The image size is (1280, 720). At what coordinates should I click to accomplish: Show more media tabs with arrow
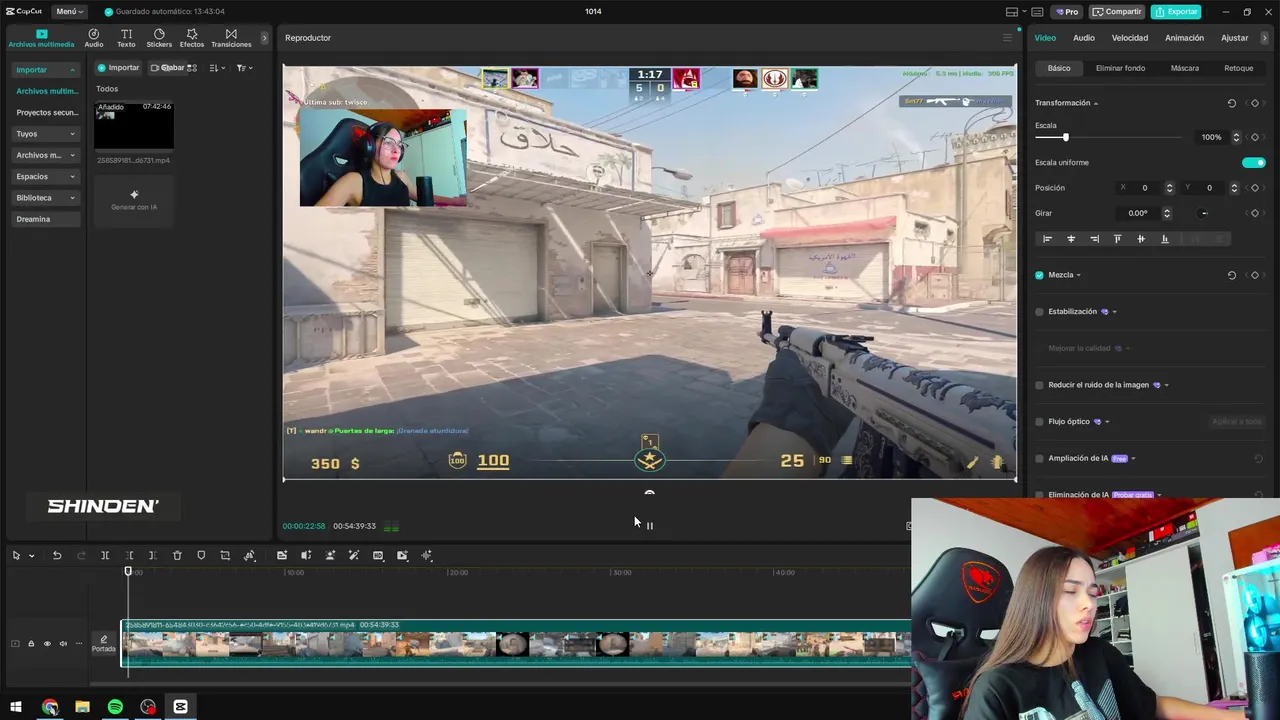[x=264, y=38]
